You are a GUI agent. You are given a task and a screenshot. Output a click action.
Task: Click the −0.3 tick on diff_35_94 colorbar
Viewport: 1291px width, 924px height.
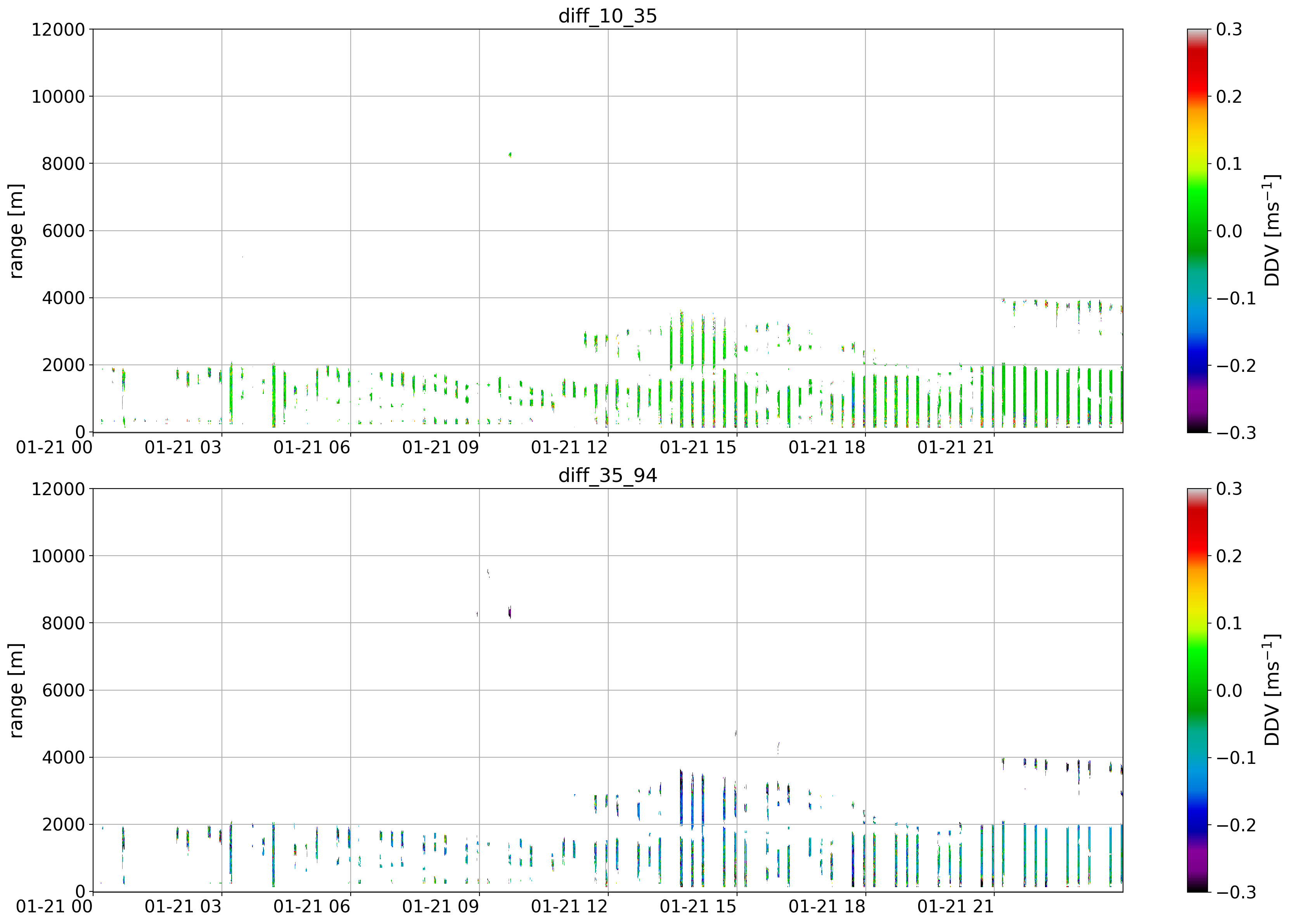tap(1236, 892)
